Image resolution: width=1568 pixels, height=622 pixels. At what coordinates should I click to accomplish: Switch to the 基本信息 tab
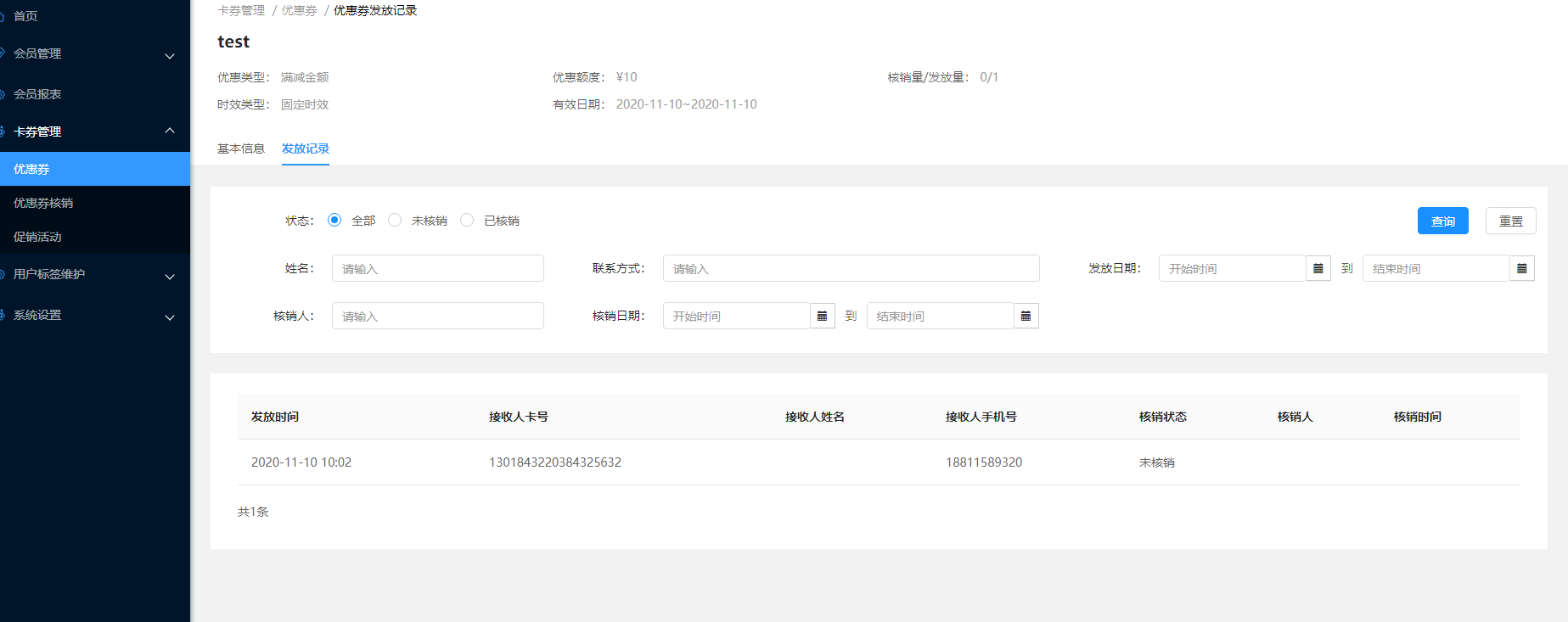click(241, 148)
